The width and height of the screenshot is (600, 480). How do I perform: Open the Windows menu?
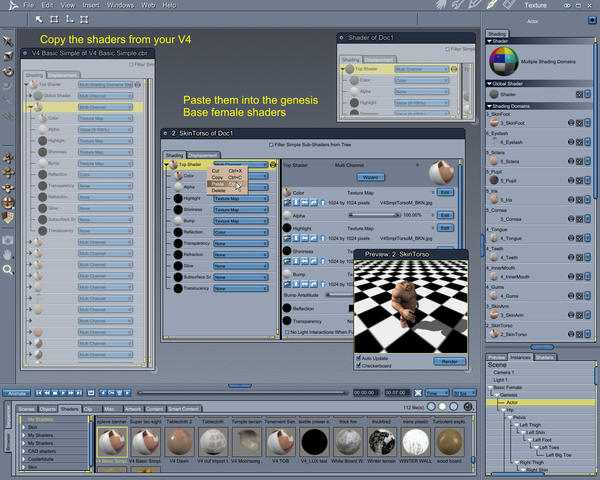point(120,5)
